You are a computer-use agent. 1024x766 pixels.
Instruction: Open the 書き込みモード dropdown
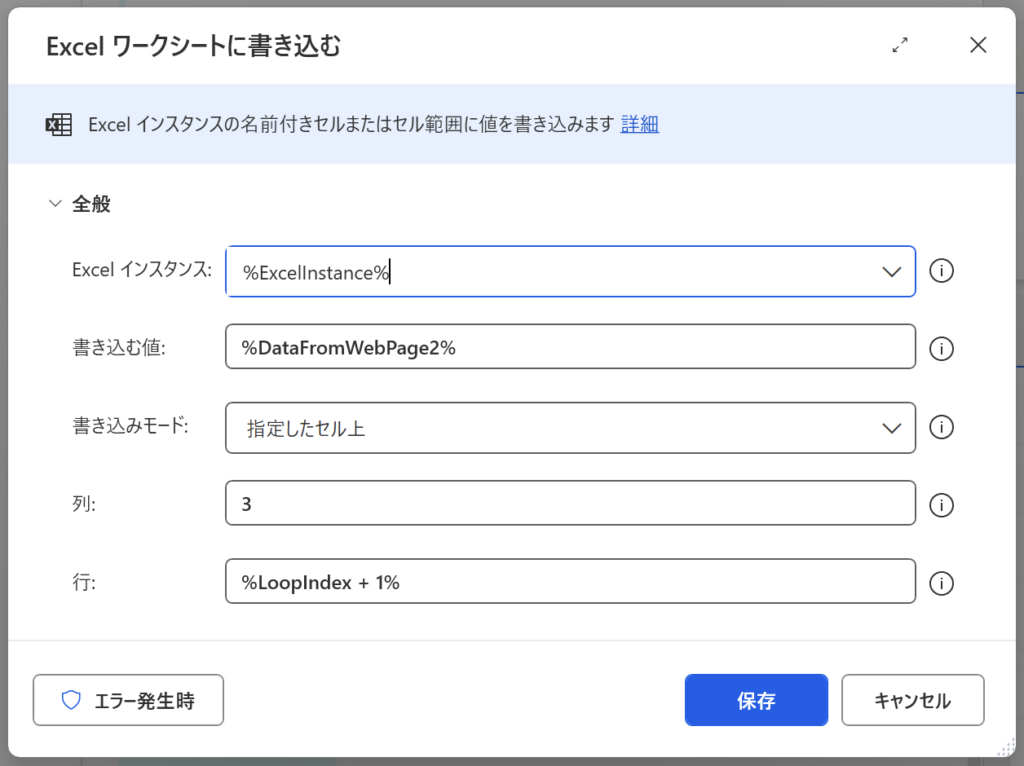(x=570, y=427)
